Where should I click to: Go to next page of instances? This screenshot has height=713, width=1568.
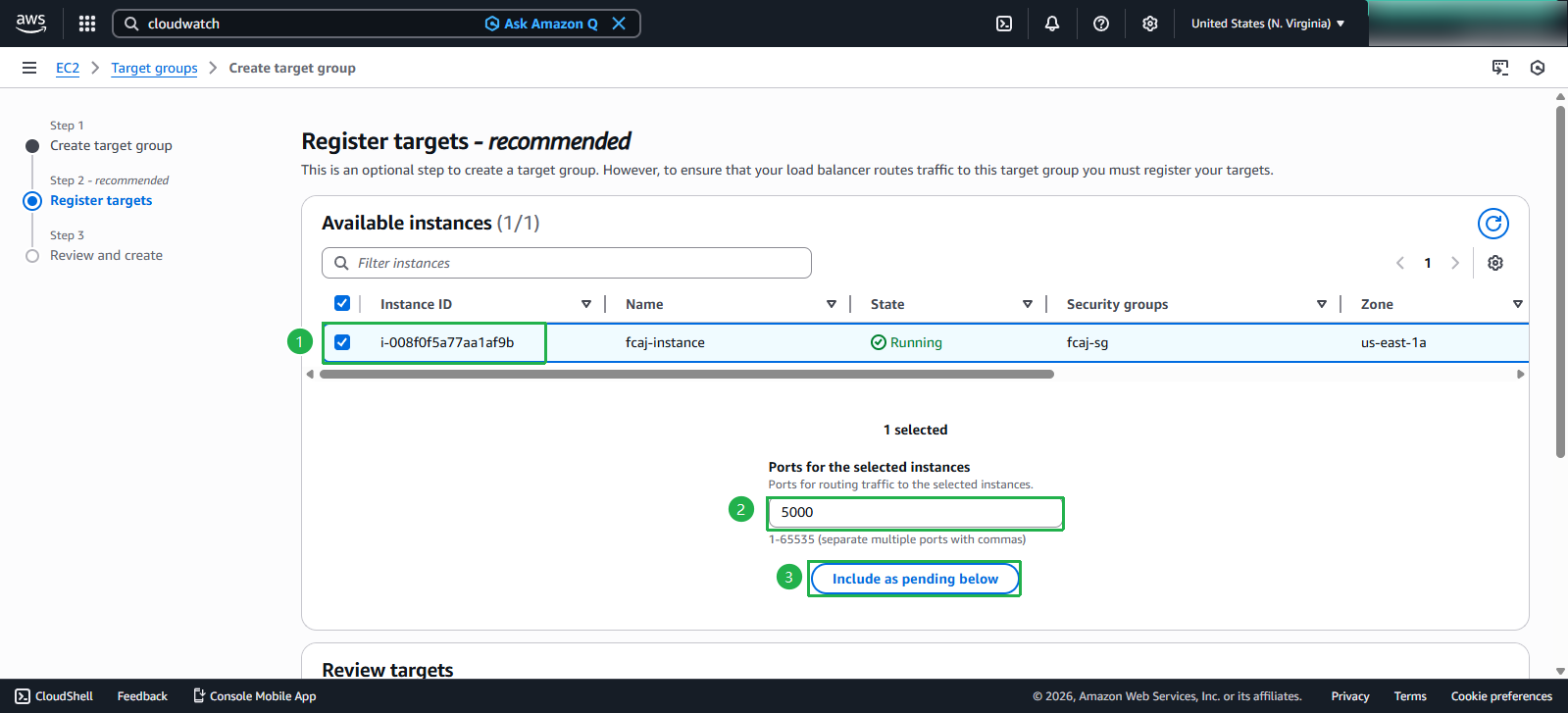[x=1455, y=263]
